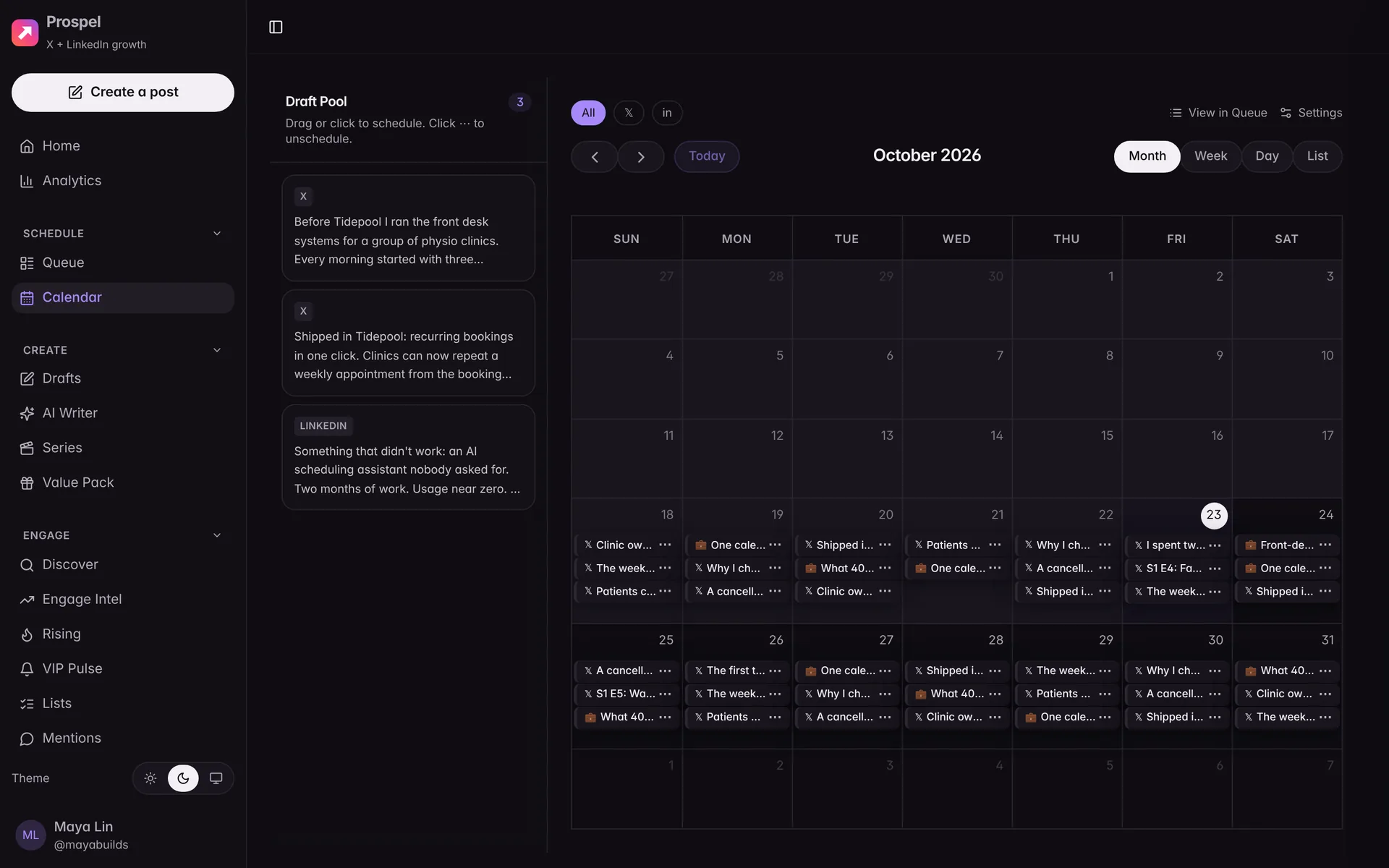Open Engage Intel
Viewport: 1389px width, 868px height.
point(123,599)
